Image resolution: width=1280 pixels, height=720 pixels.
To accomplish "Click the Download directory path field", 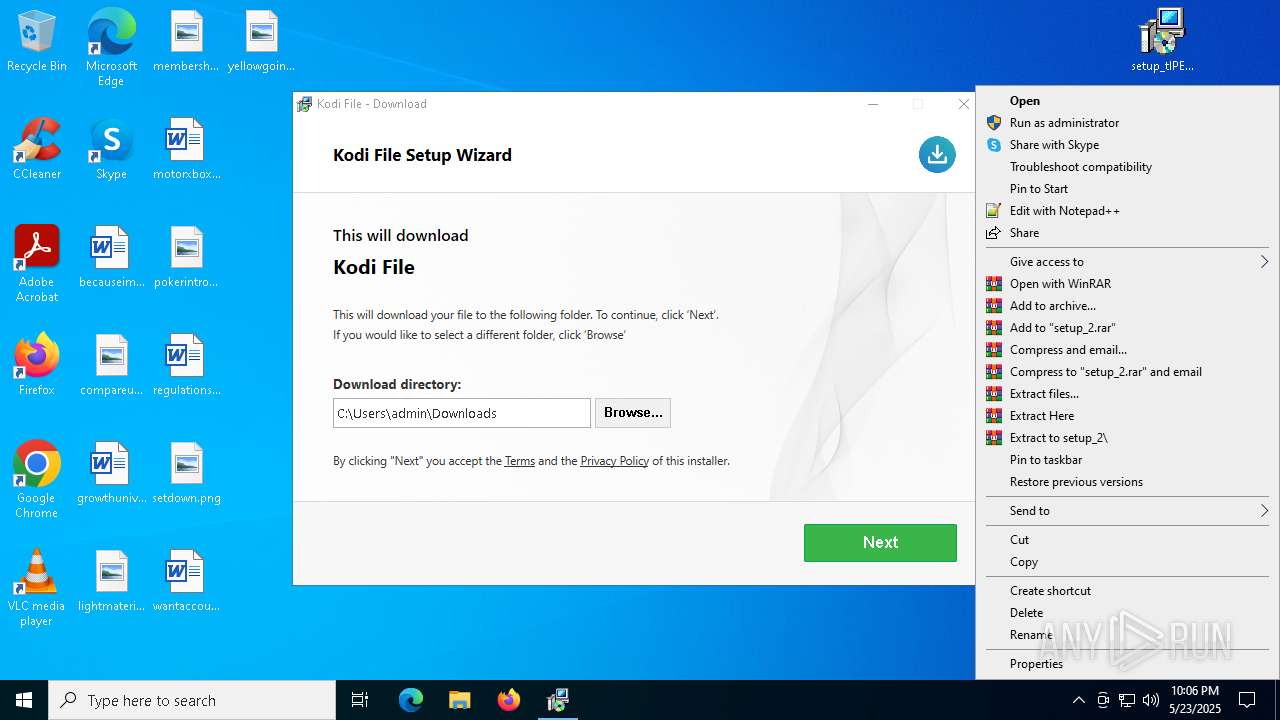I will 462,413.
